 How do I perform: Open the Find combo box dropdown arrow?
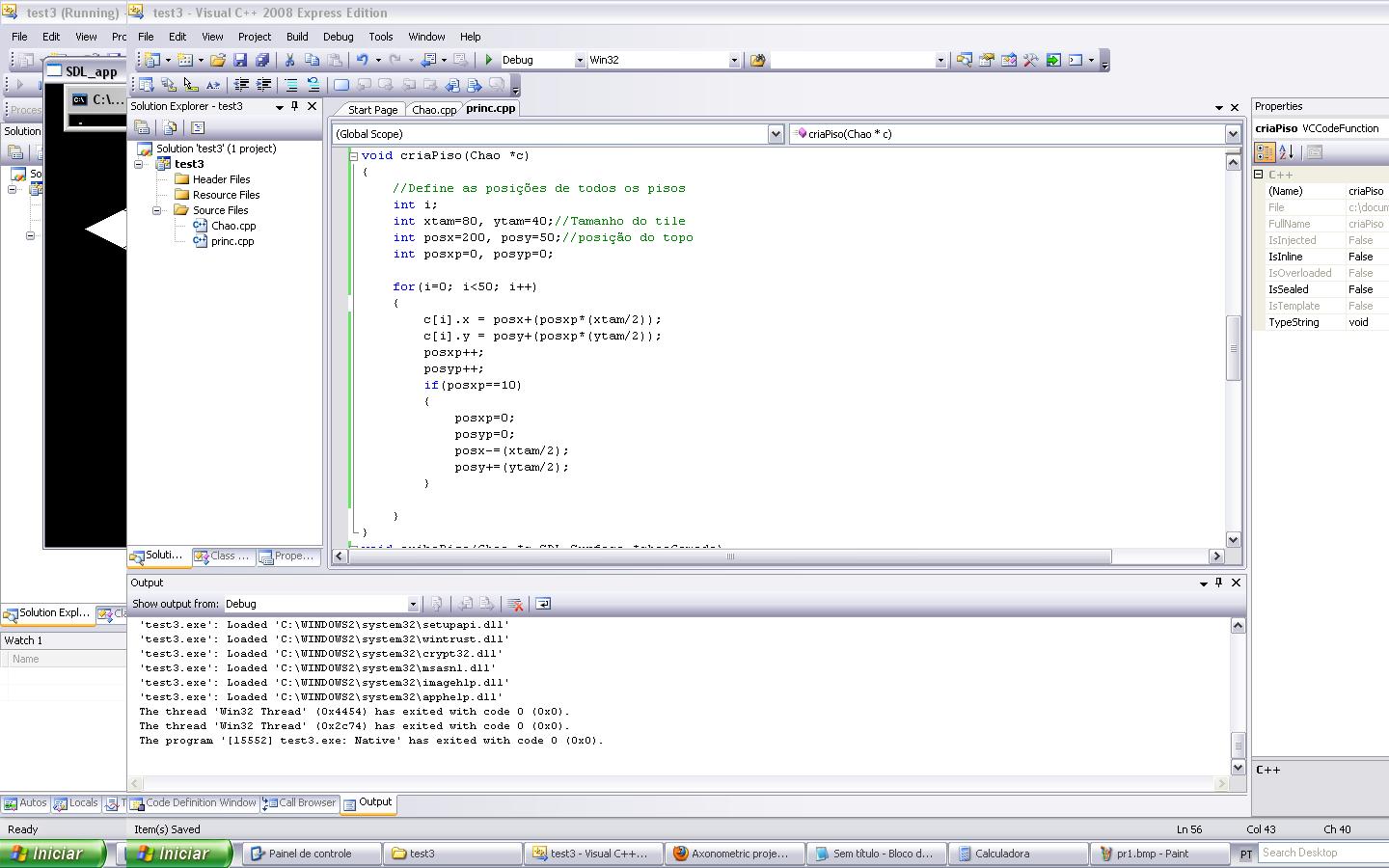coord(940,60)
